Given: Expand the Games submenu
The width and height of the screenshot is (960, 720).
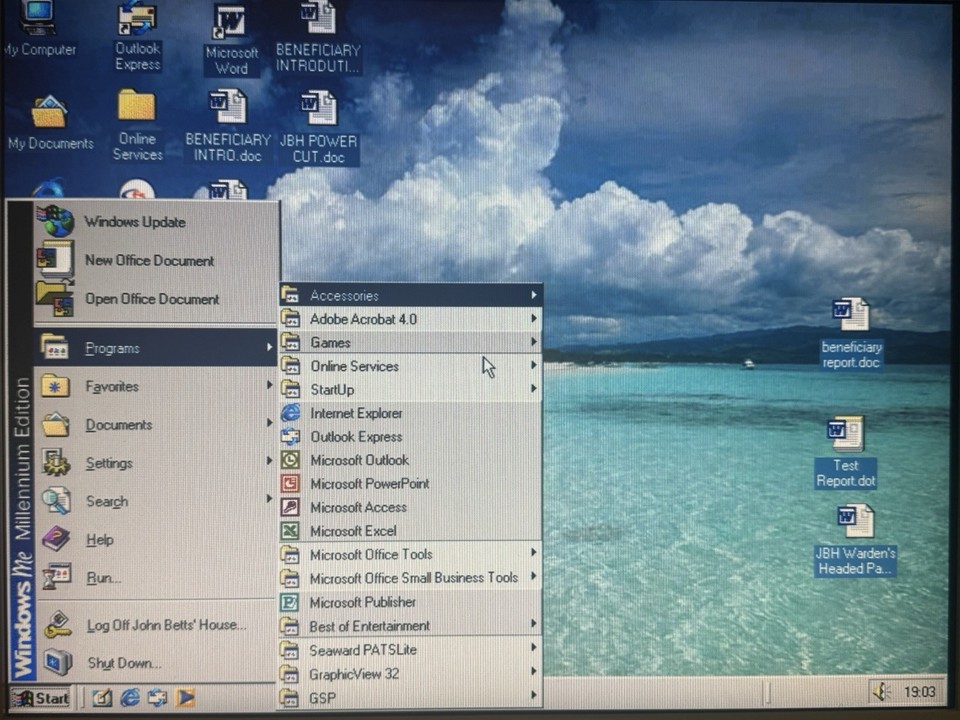Looking at the screenshot, I should [x=331, y=342].
